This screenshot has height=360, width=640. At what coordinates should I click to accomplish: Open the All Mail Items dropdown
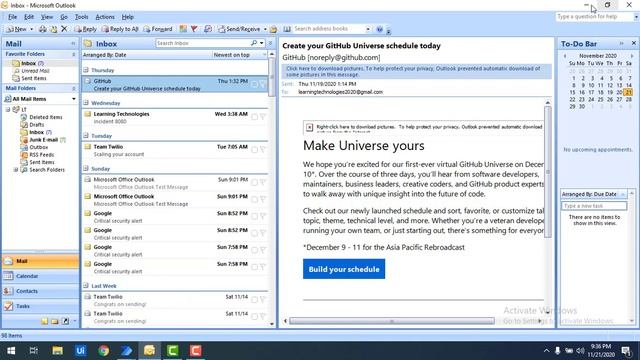coord(74,99)
